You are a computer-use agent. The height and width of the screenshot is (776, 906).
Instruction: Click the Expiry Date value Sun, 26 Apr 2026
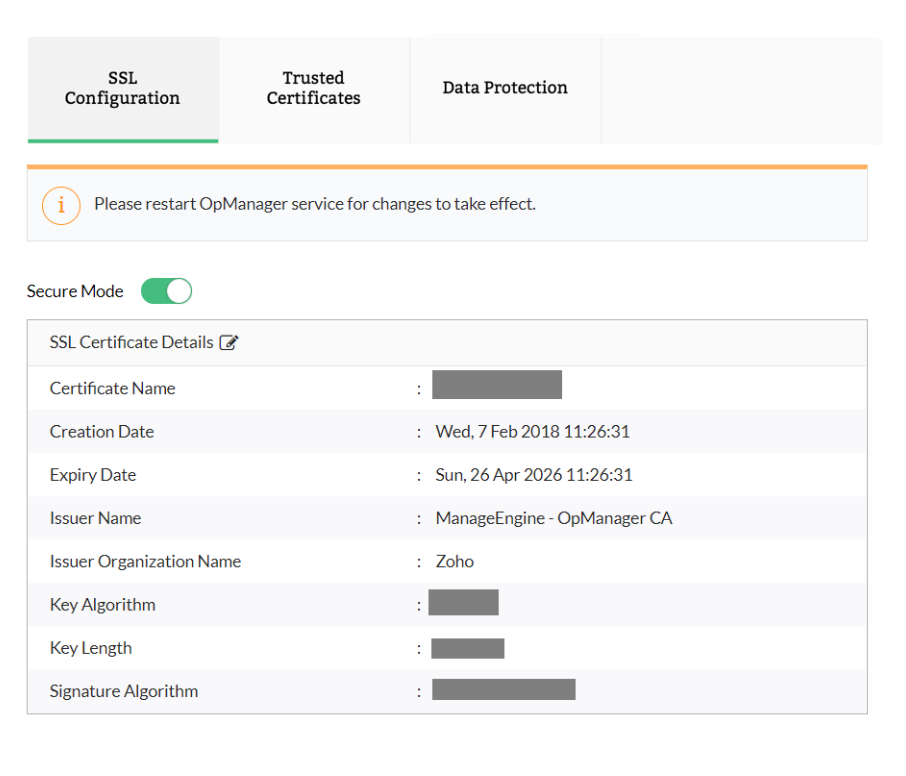coord(534,475)
